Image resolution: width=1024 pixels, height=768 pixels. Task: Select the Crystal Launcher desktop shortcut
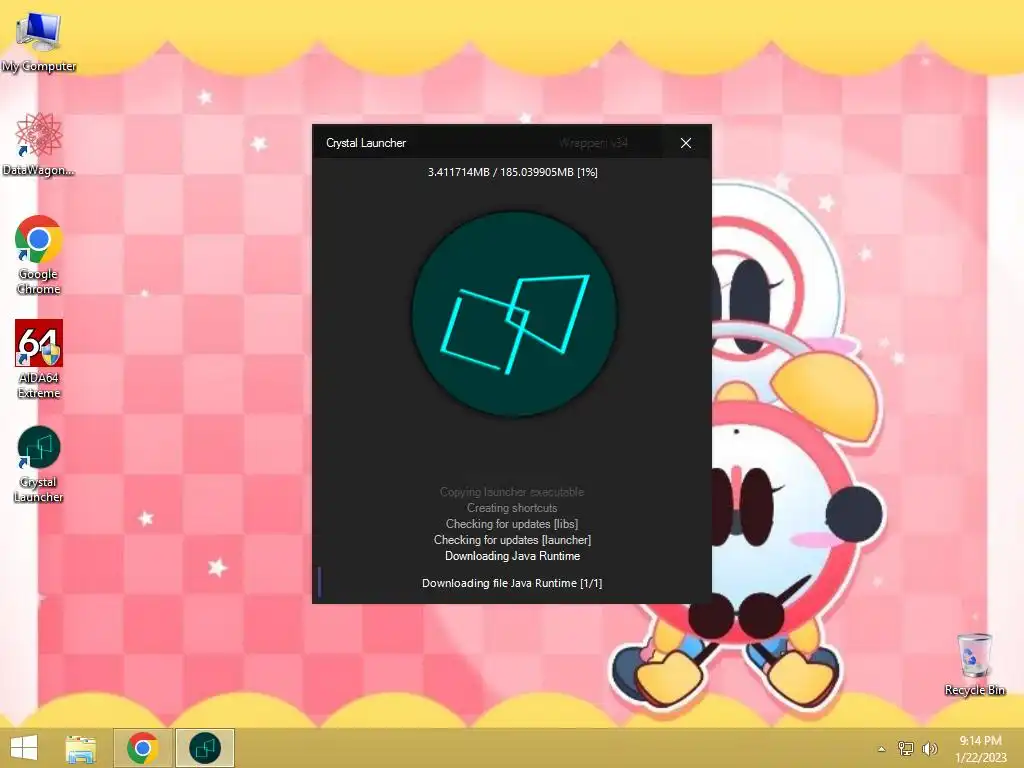(39, 464)
